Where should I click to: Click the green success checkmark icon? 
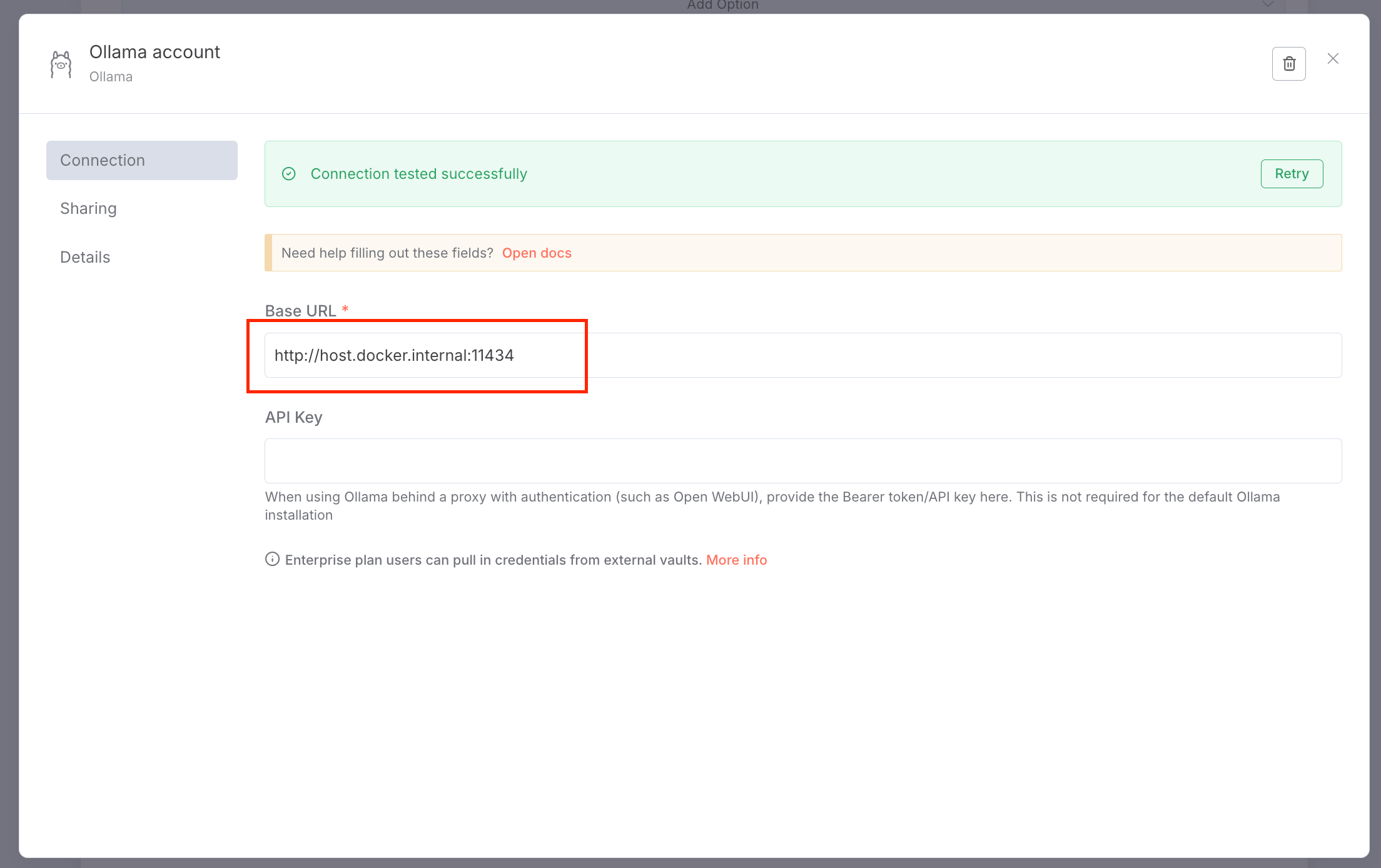click(x=289, y=174)
